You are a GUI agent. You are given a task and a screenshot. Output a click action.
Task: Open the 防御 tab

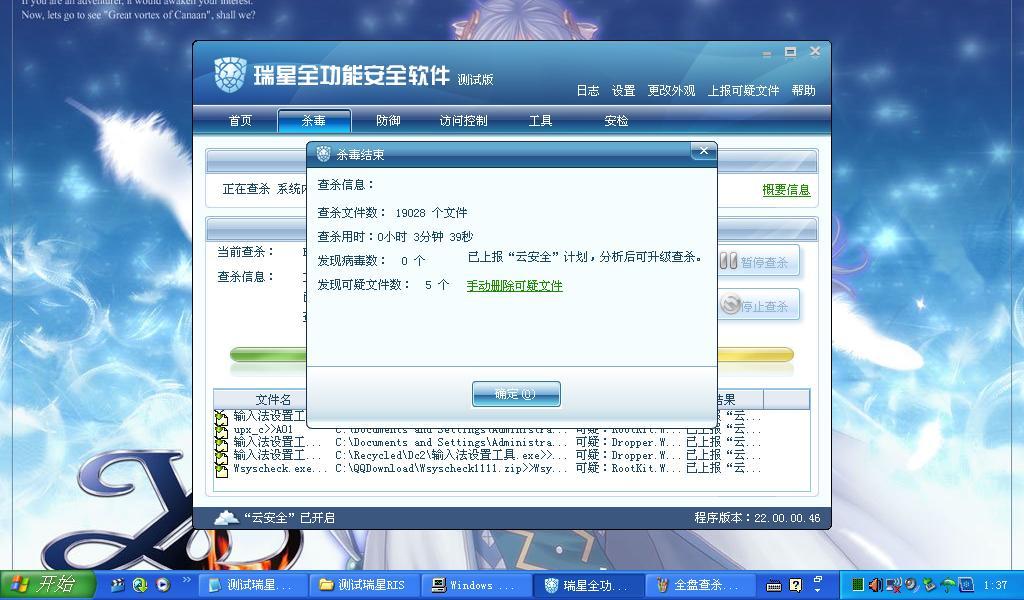pos(388,121)
